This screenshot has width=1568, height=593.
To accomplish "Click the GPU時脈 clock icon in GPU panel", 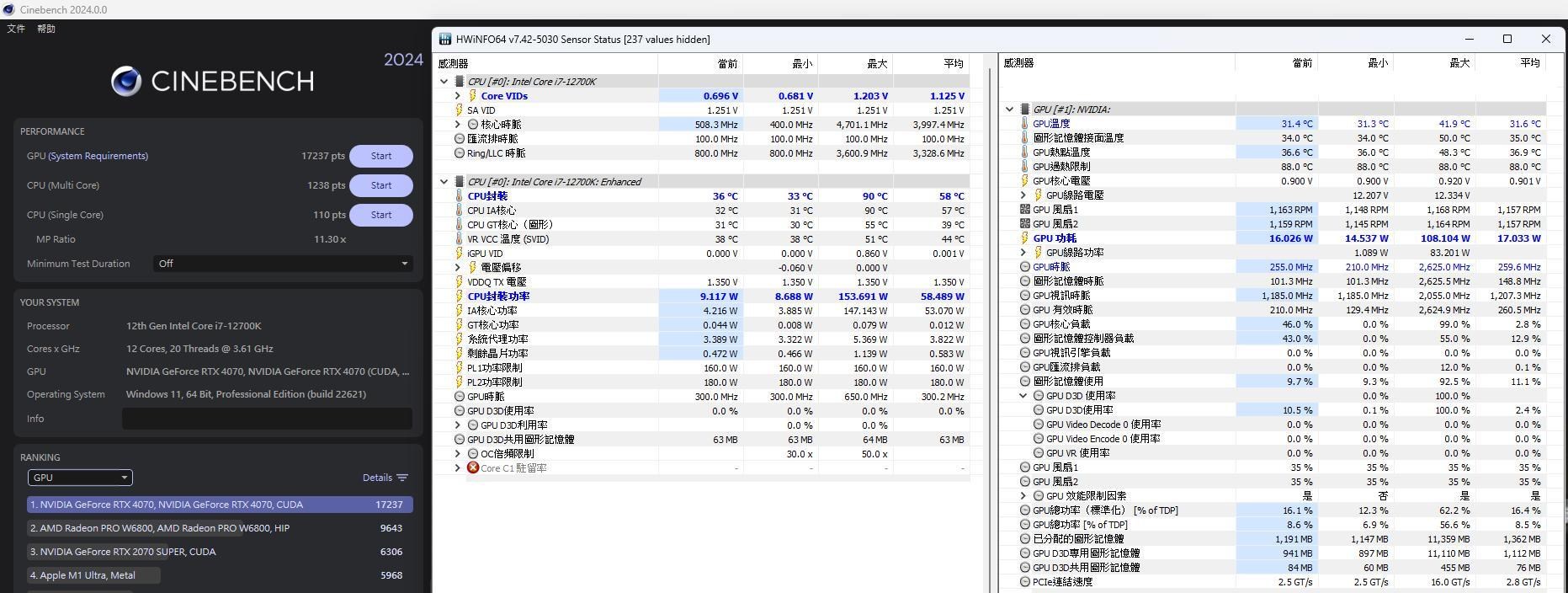I will pyautogui.click(x=1025, y=267).
